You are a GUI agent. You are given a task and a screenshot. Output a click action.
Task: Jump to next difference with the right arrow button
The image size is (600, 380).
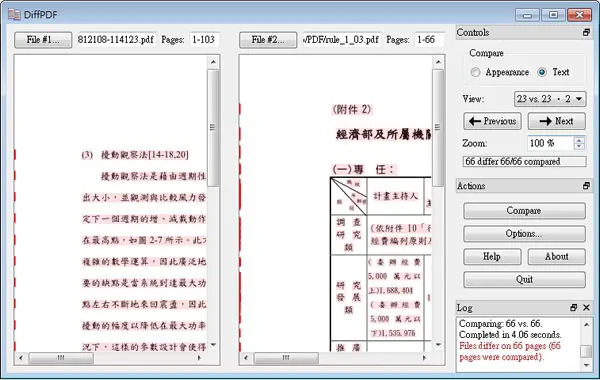[557, 121]
